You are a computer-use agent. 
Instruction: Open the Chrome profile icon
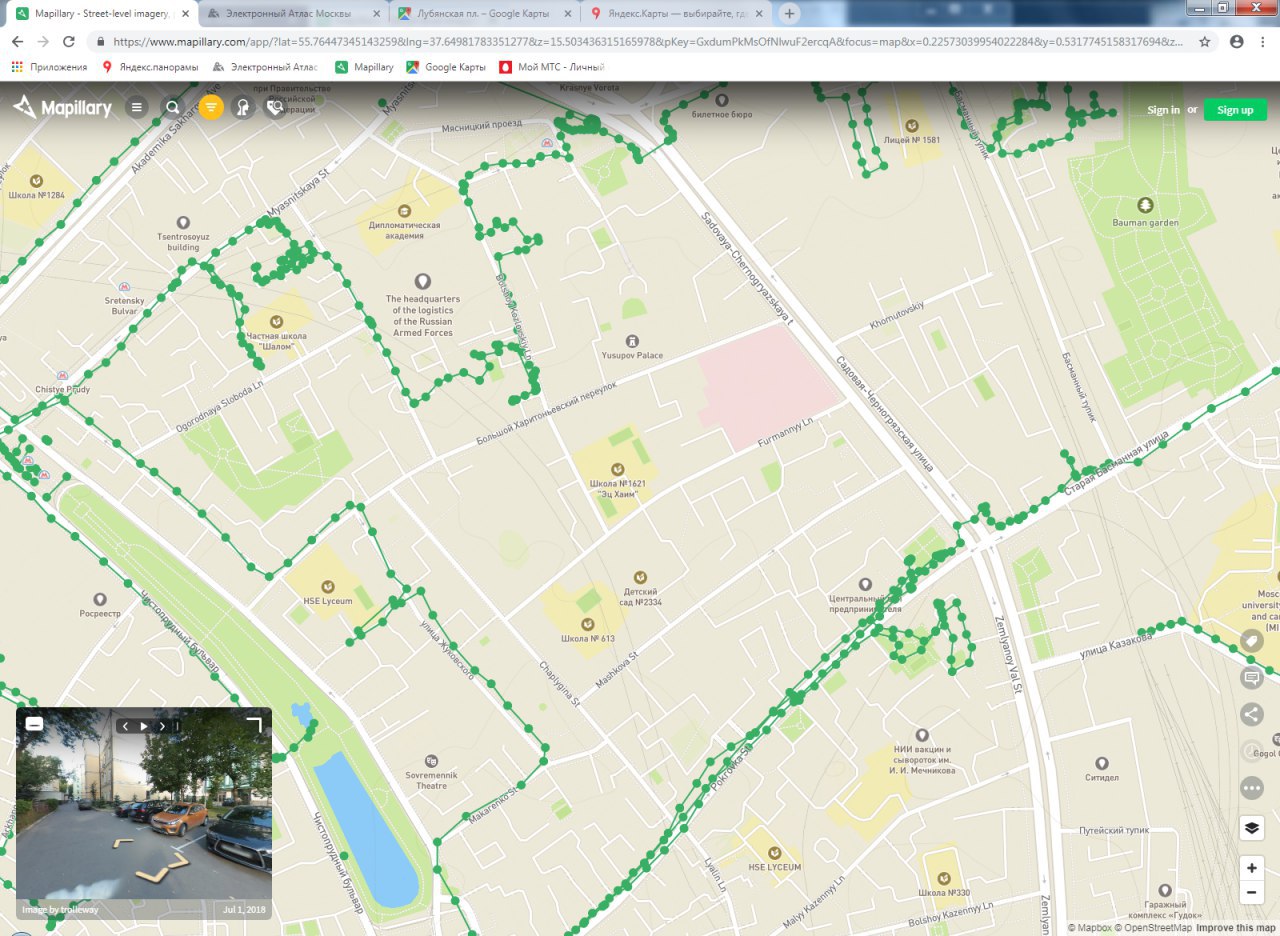click(x=1237, y=42)
